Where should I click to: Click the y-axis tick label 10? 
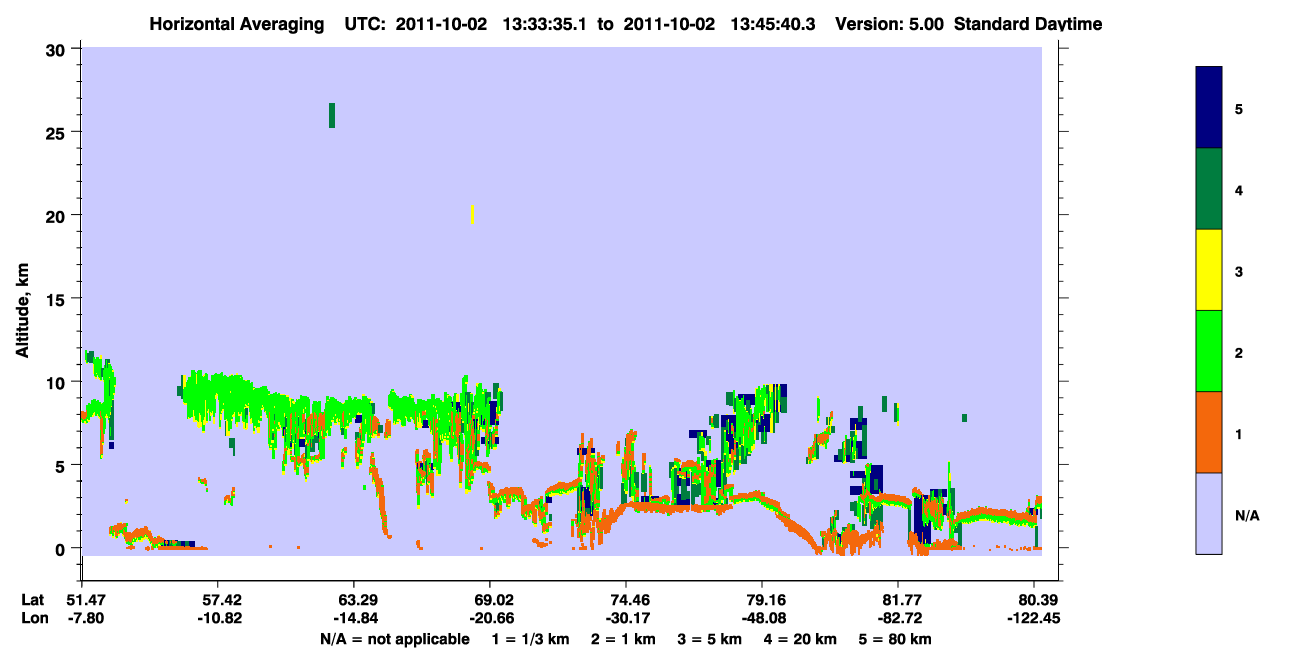tap(57, 382)
